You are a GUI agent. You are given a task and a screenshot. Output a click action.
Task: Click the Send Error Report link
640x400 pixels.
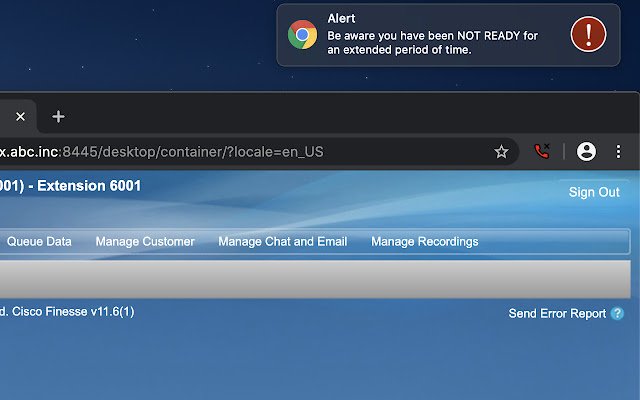(x=557, y=313)
